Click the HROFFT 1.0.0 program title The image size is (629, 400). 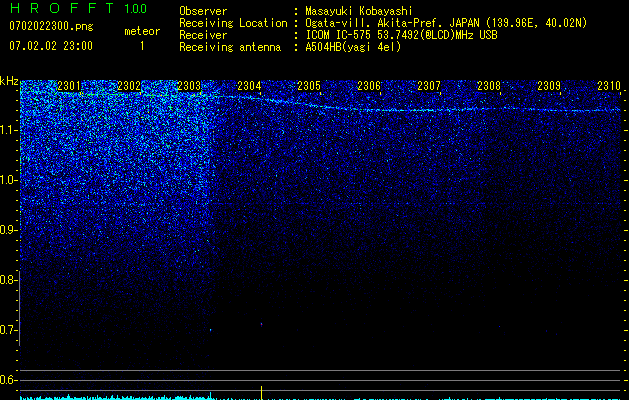tap(78, 8)
